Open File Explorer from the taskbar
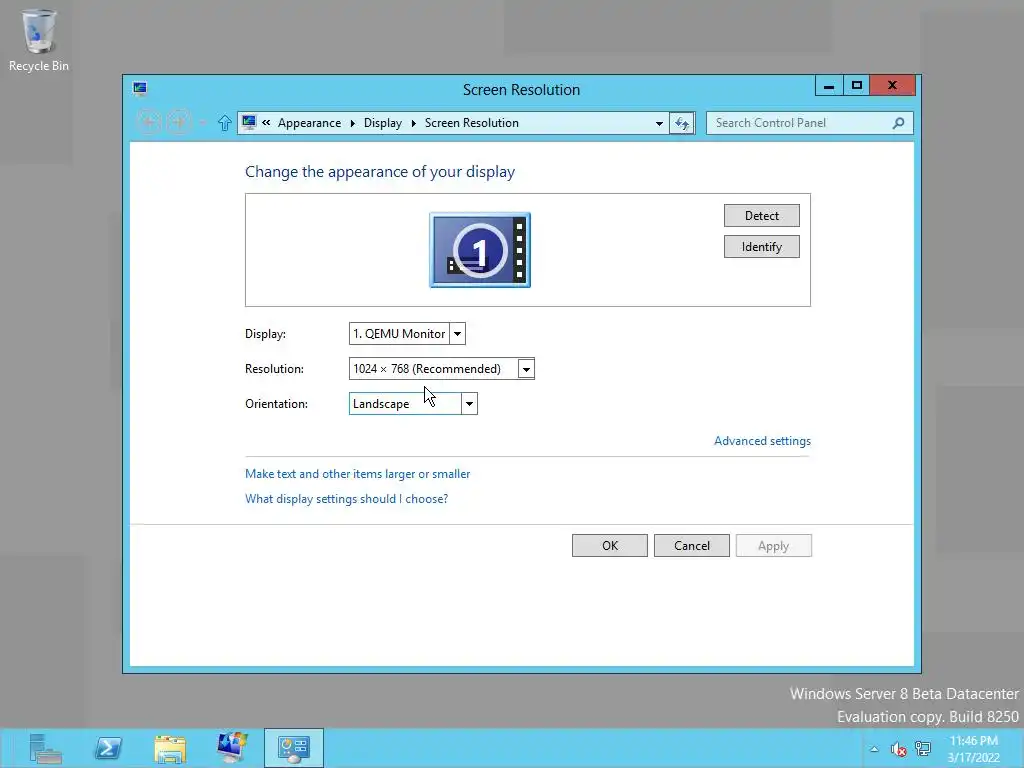The width and height of the screenshot is (1024, 768). click(170, 748)
